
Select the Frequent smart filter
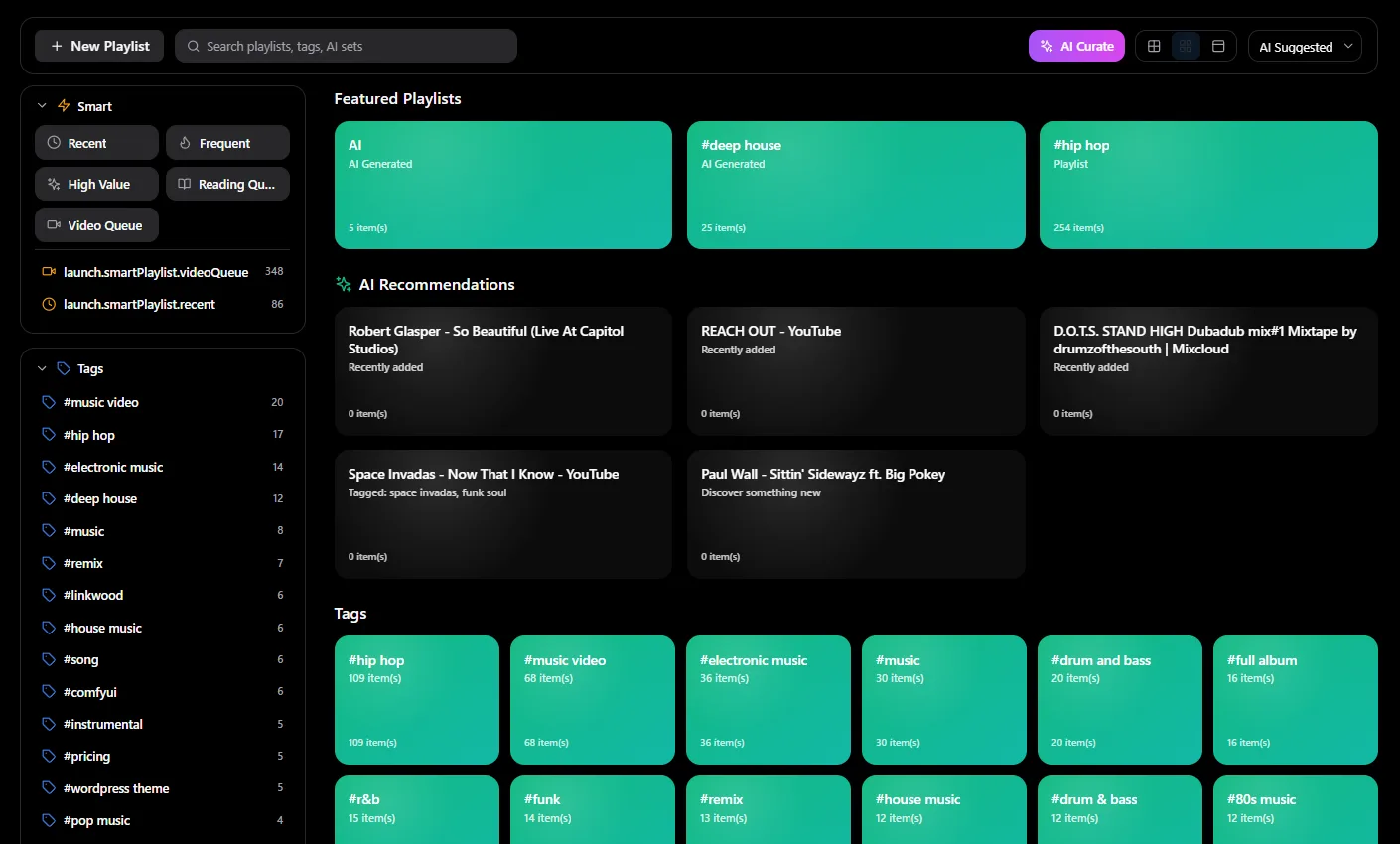(227, 143)
